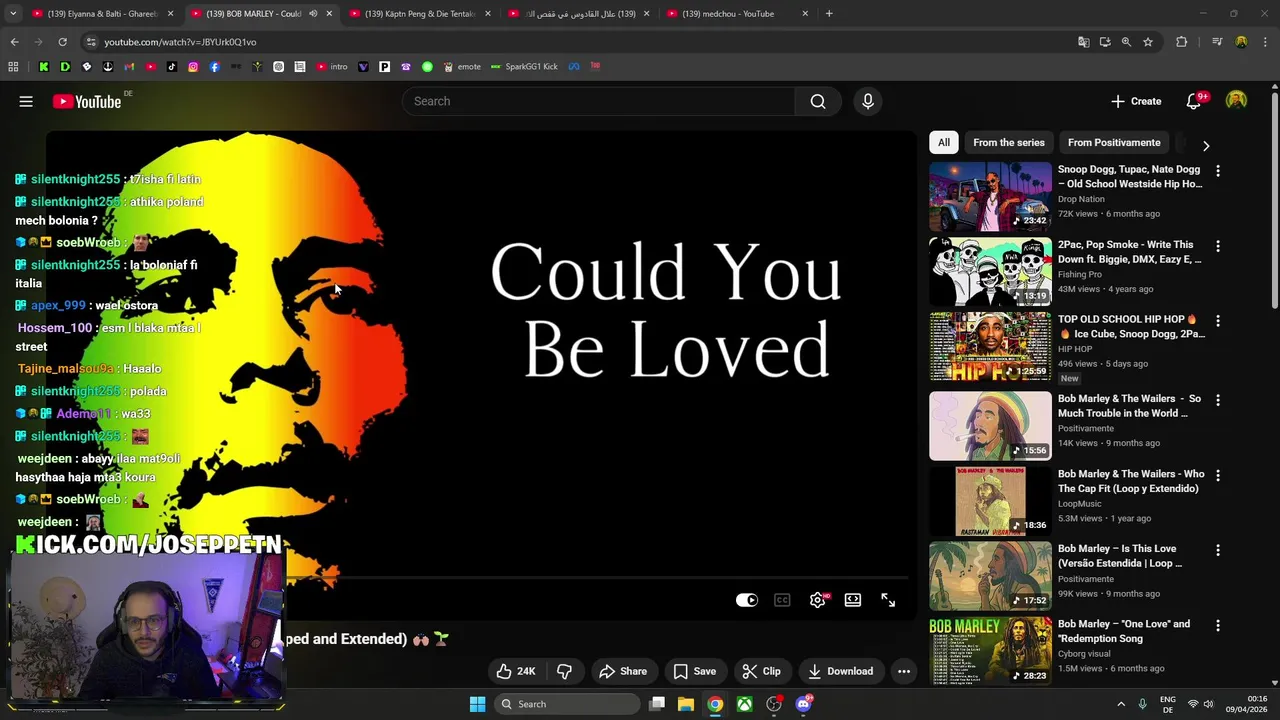Open options for TOP OLD SCHOOL HIP HOP video

[x=1217, y=321]
